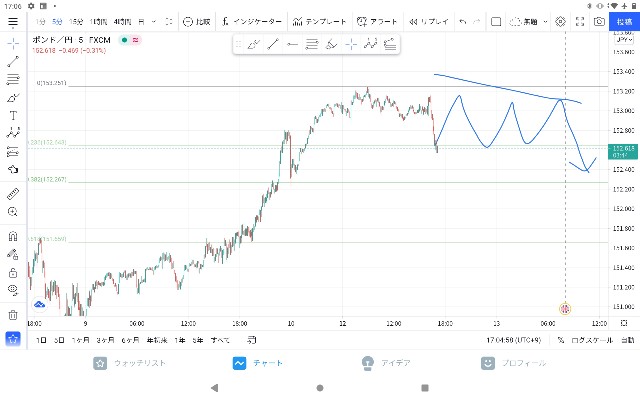Select the zoom-in magnifier tool
The height and width of the screenshot is (400, 640).
tap(13, 211)
